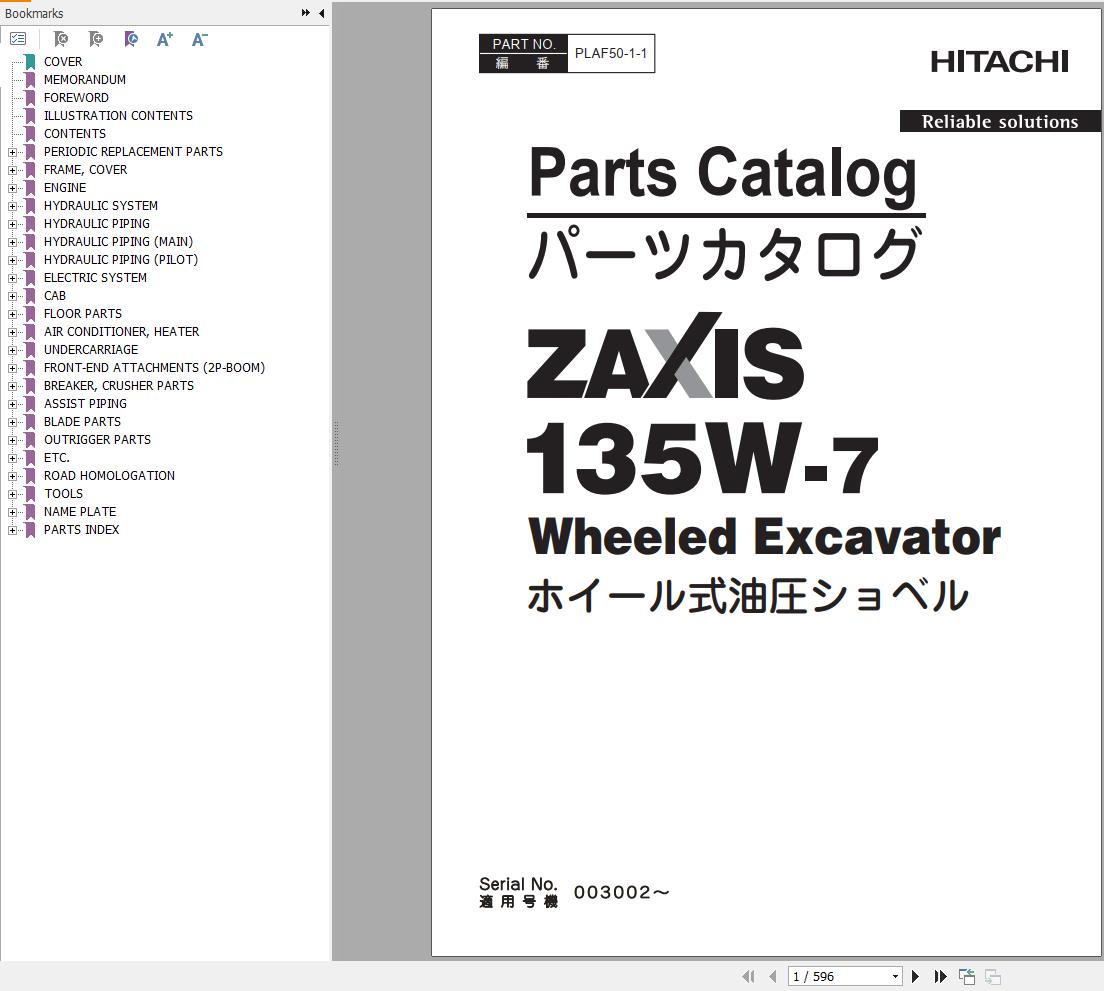Add a new bookmark with the plus icon
This screenshot has width=1104, height=991.
(96, 39)
